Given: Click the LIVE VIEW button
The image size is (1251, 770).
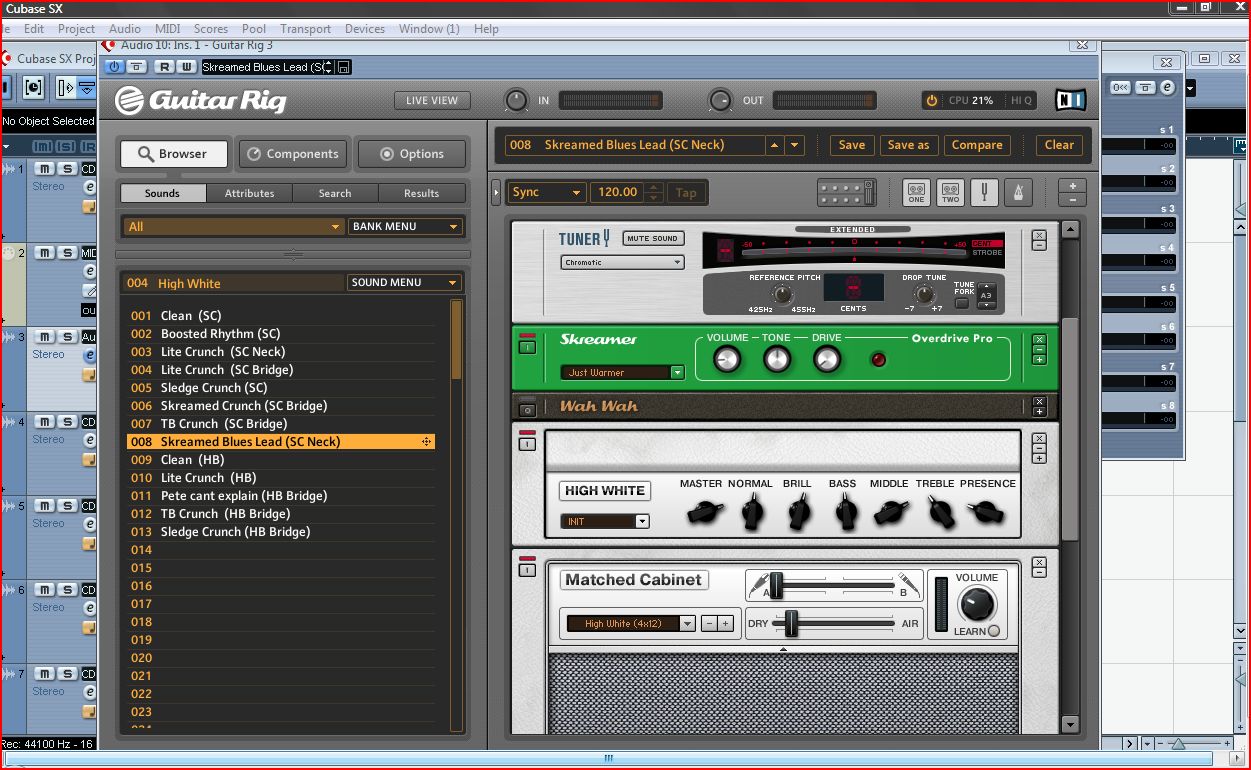Looking at the screenshot, I should coord(432,100).
